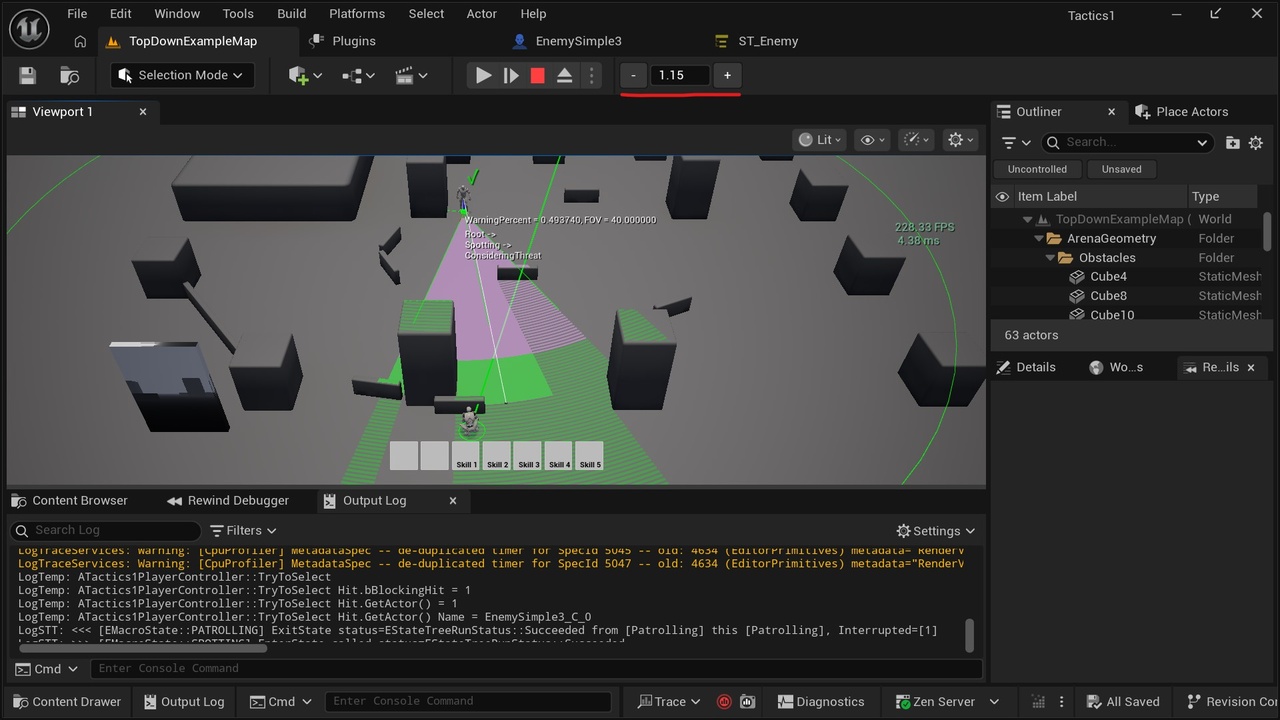1280x720 pixels.
Task: Open the Diagnostics button in the status bar
Action: (820, 702)
